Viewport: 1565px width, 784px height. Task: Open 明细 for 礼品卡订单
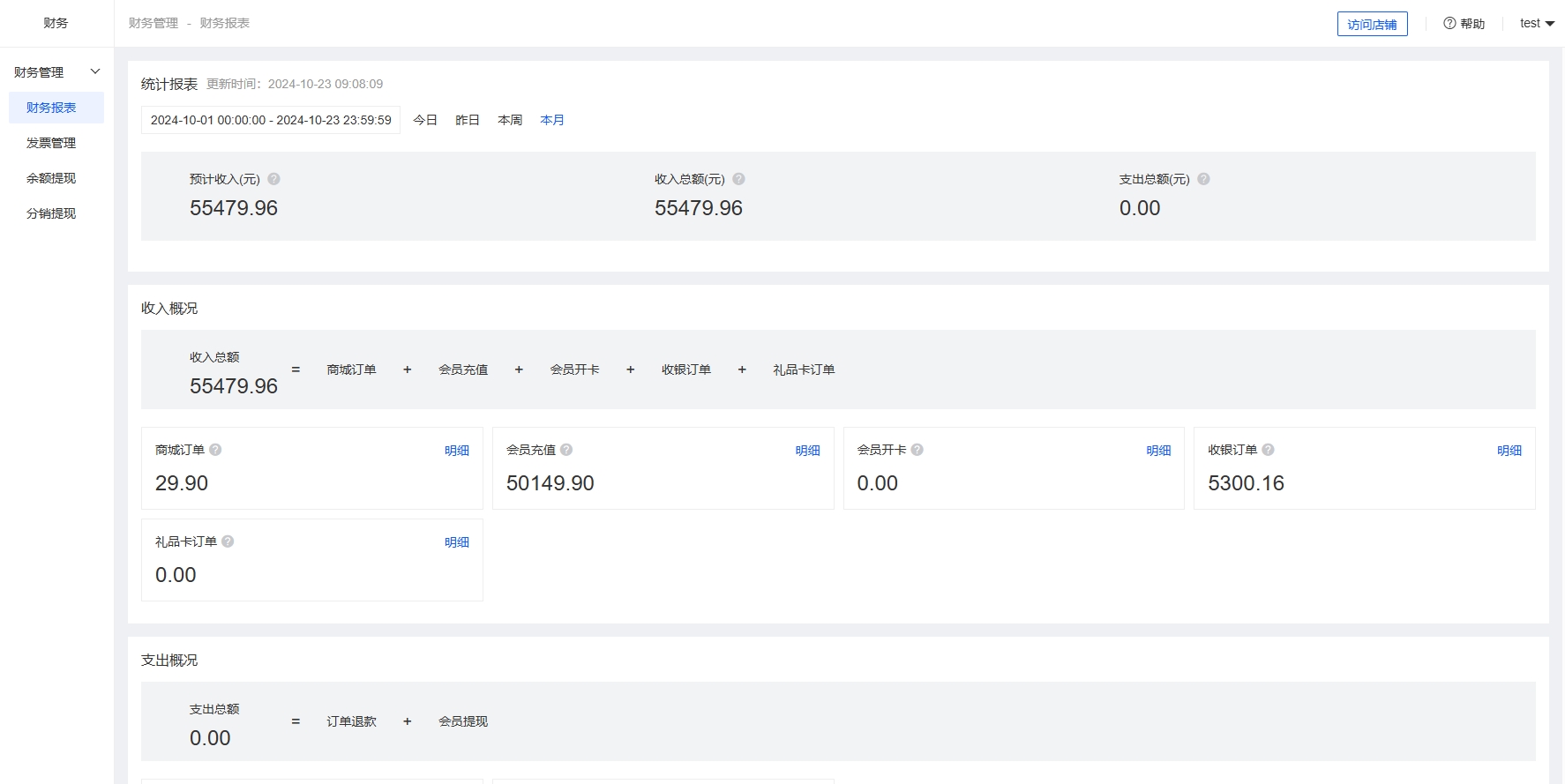pos(457,542)
